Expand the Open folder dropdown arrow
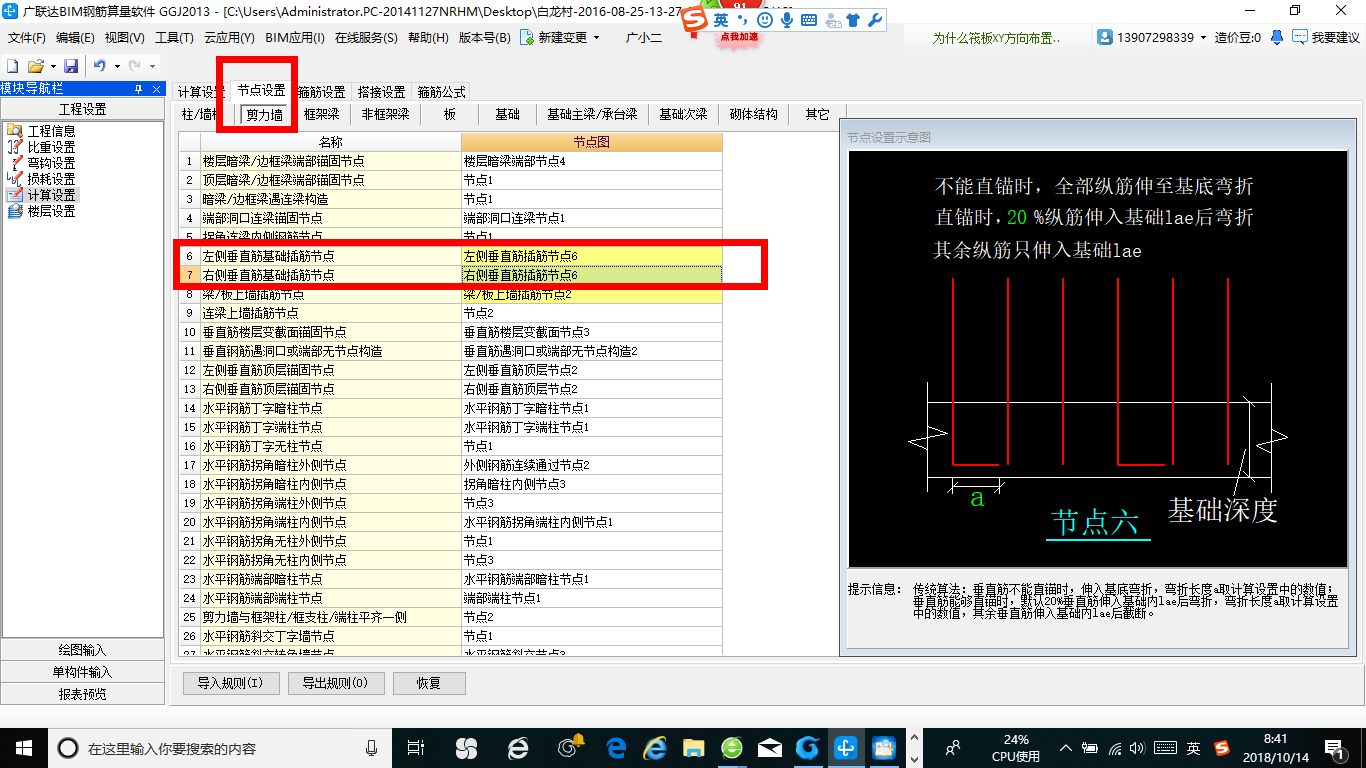The width and height of the screenshot is (1366, 768). (x=52, y=66)
